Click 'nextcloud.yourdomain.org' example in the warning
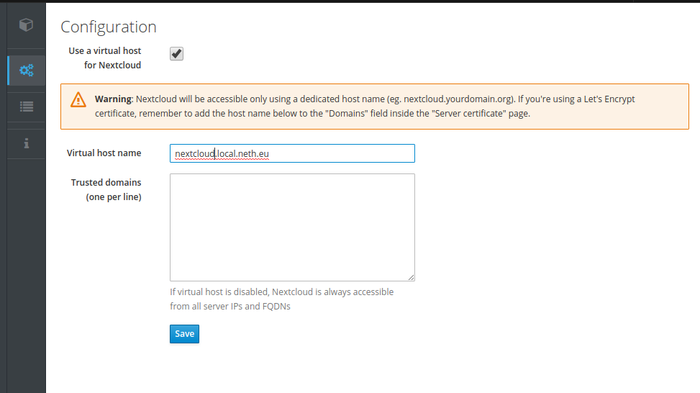Screen dimensions: 700x393 (457, 99)
